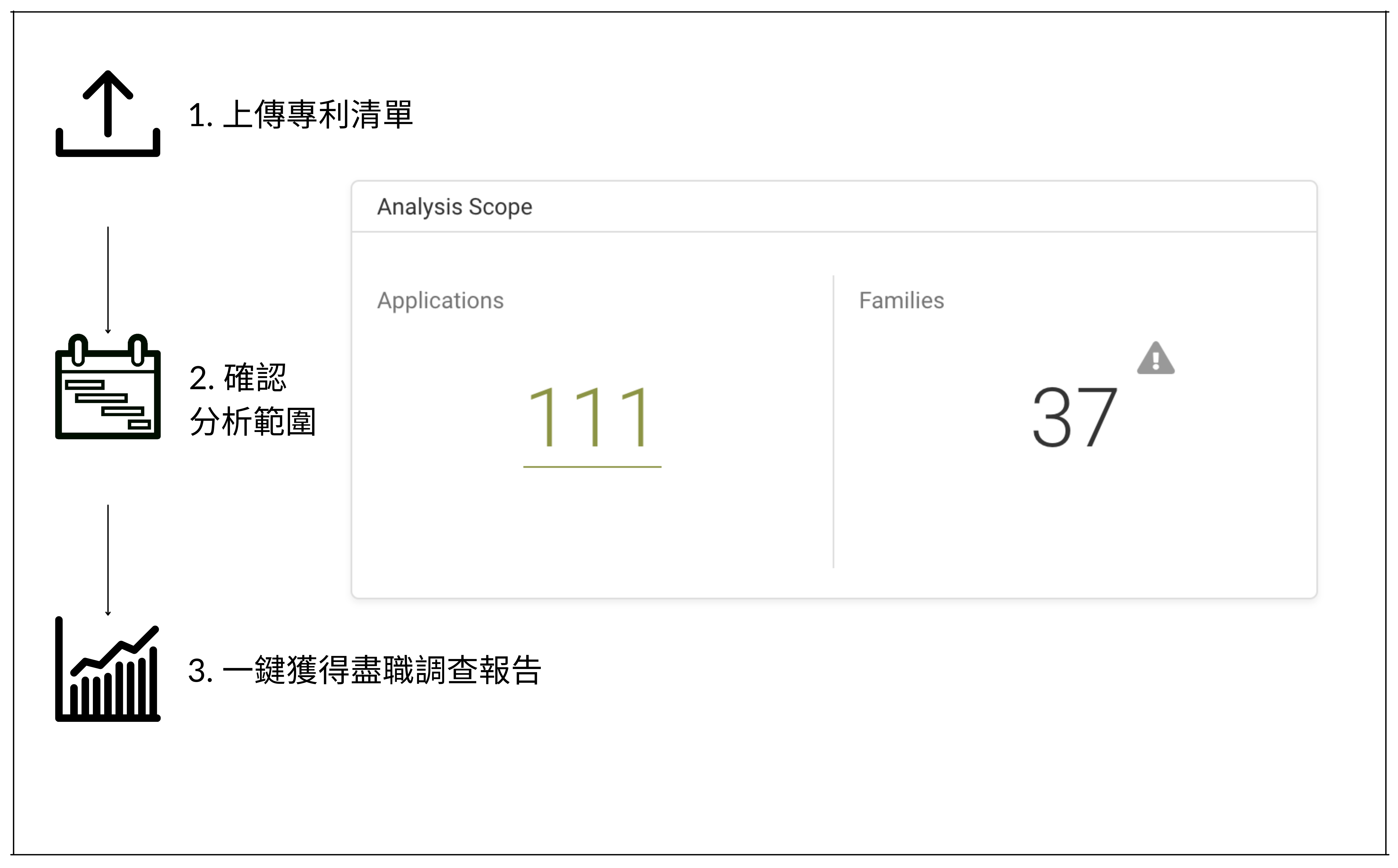Image resolution: width=1398 pixels, height=868 pixels.
Task: Click the Analysis Scope header
Action: [x=454, y=207]
